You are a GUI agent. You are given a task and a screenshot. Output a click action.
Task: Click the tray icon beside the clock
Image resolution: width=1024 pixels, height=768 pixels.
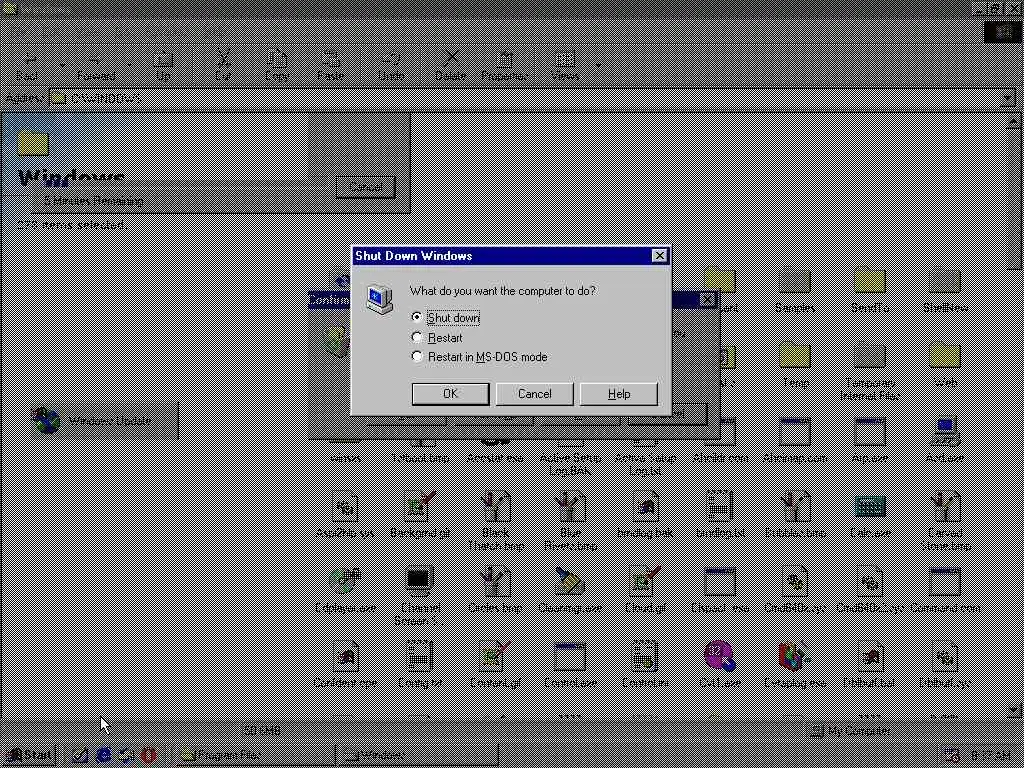tap(952, 756)
